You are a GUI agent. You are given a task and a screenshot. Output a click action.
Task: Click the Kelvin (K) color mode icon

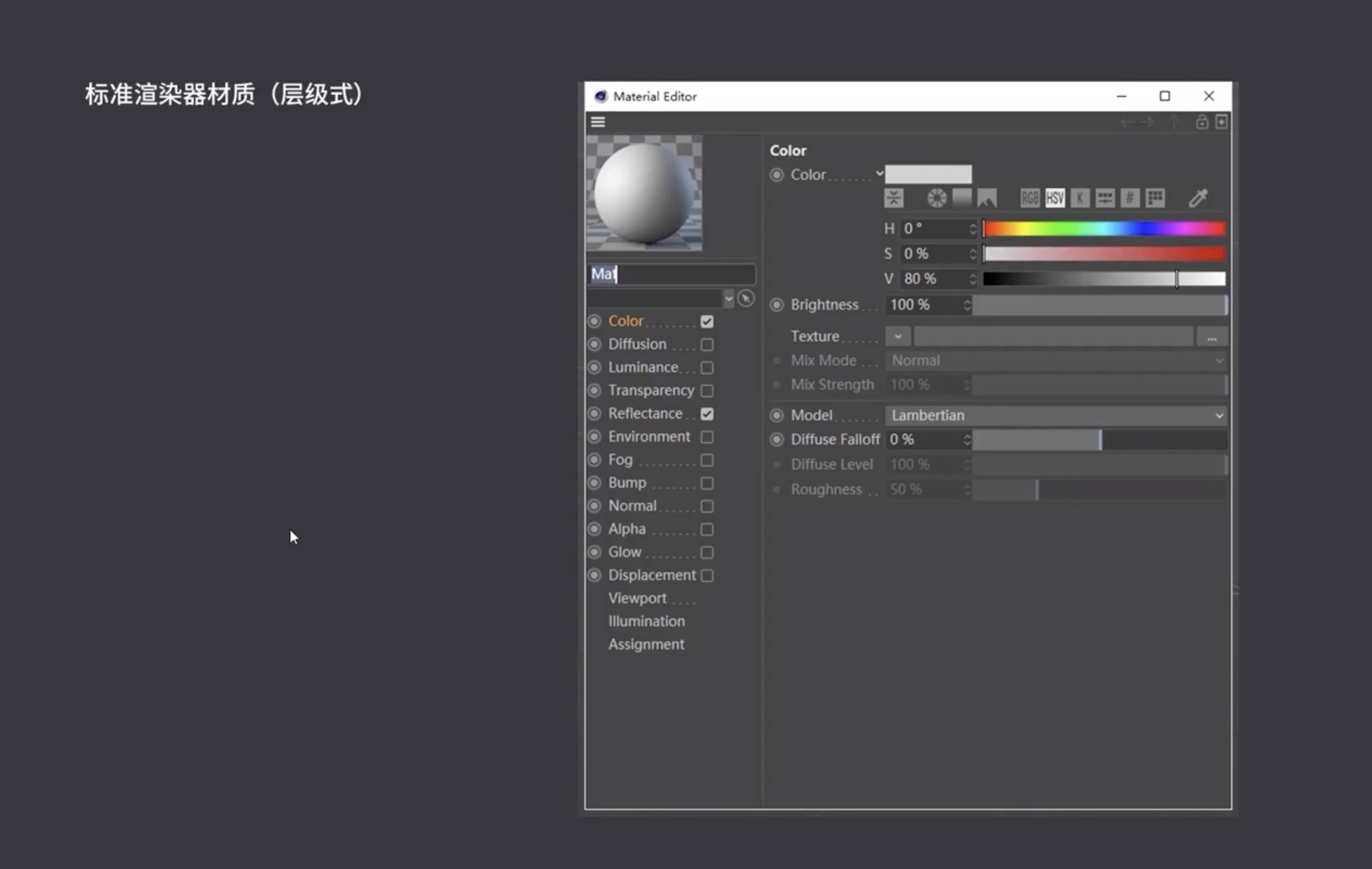pyautogui.click(x=1080, y=198)
